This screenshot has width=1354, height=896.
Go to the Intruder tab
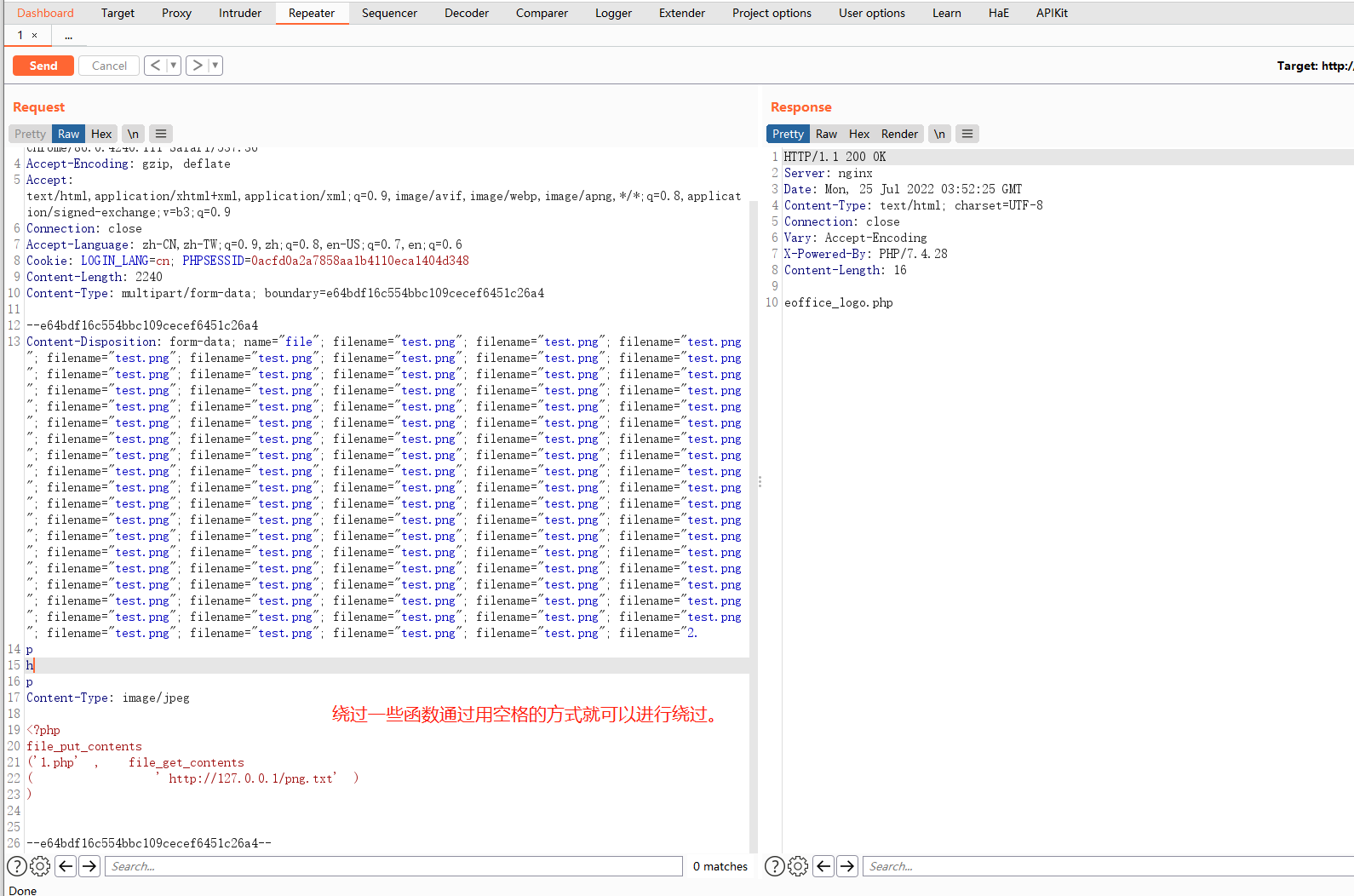tap(240, 13)
